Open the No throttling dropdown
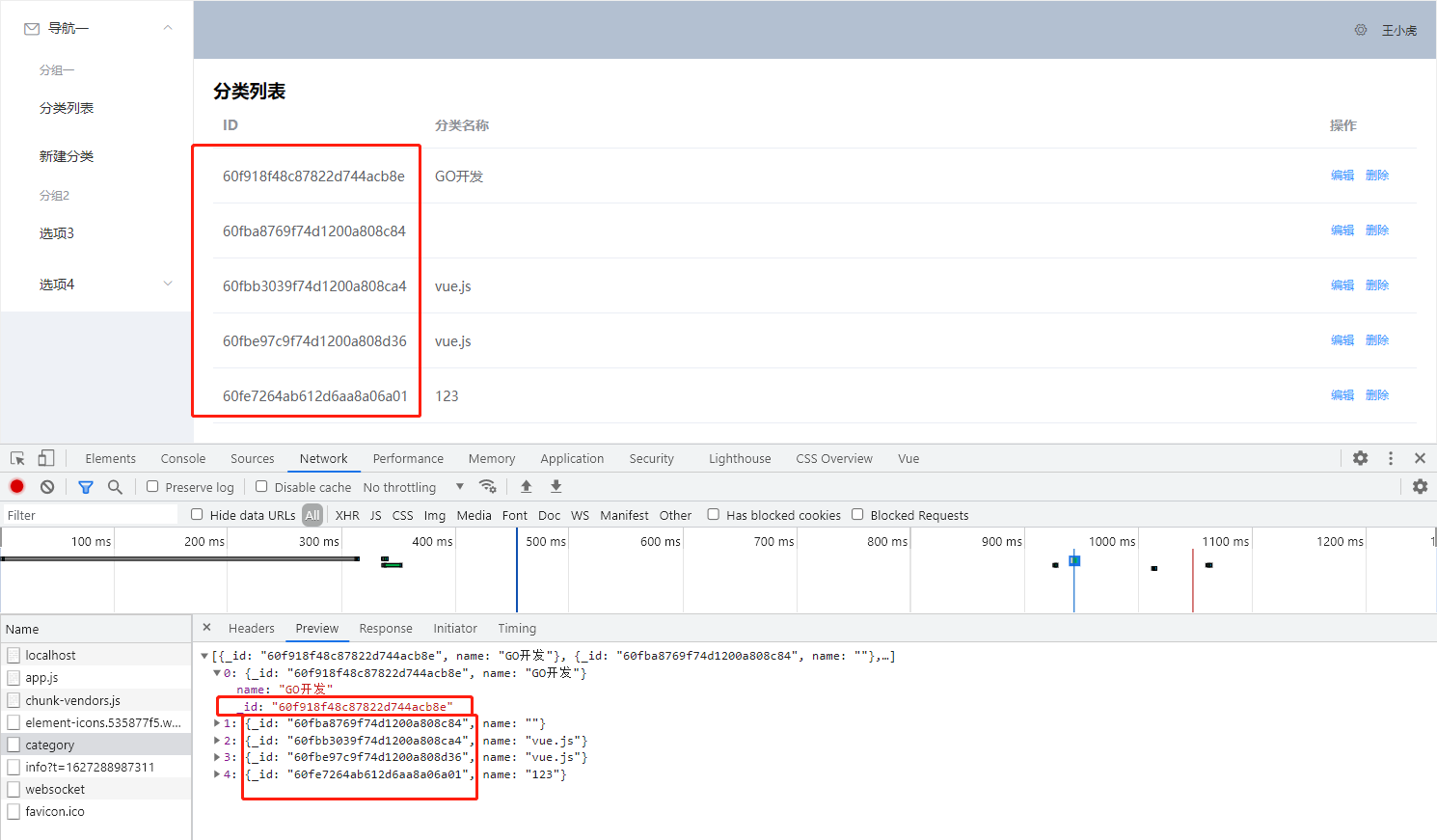The image size is (1437, 840). click(x=414, y=487)
